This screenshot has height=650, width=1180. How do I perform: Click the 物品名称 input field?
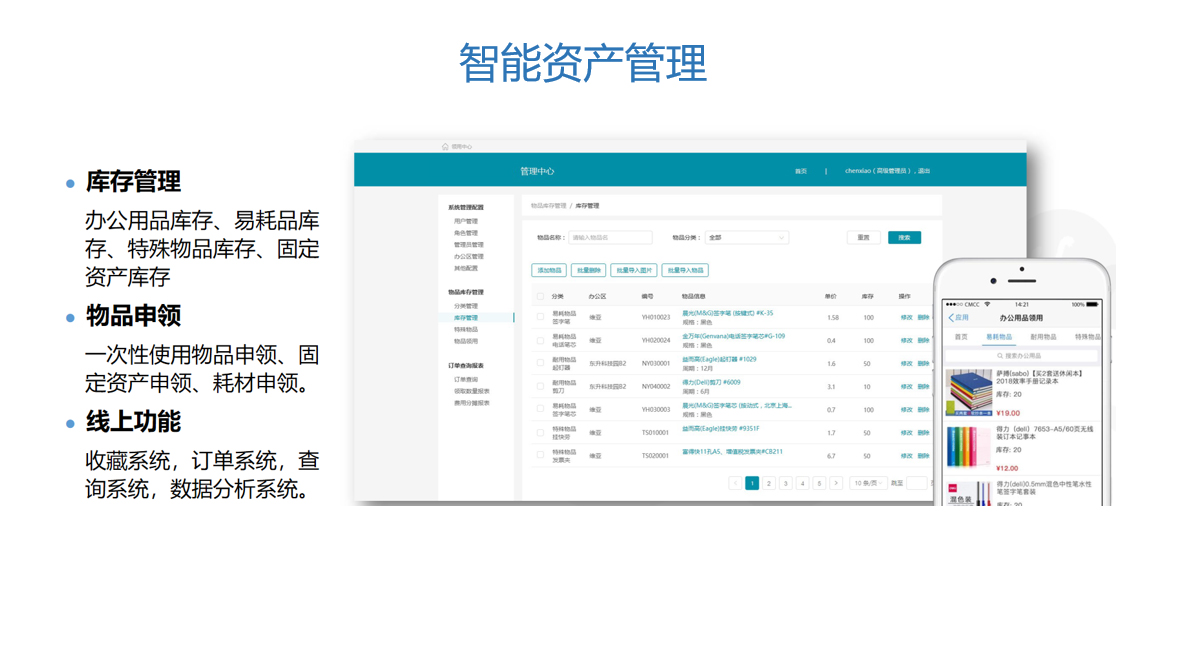(x=610, y=238)
